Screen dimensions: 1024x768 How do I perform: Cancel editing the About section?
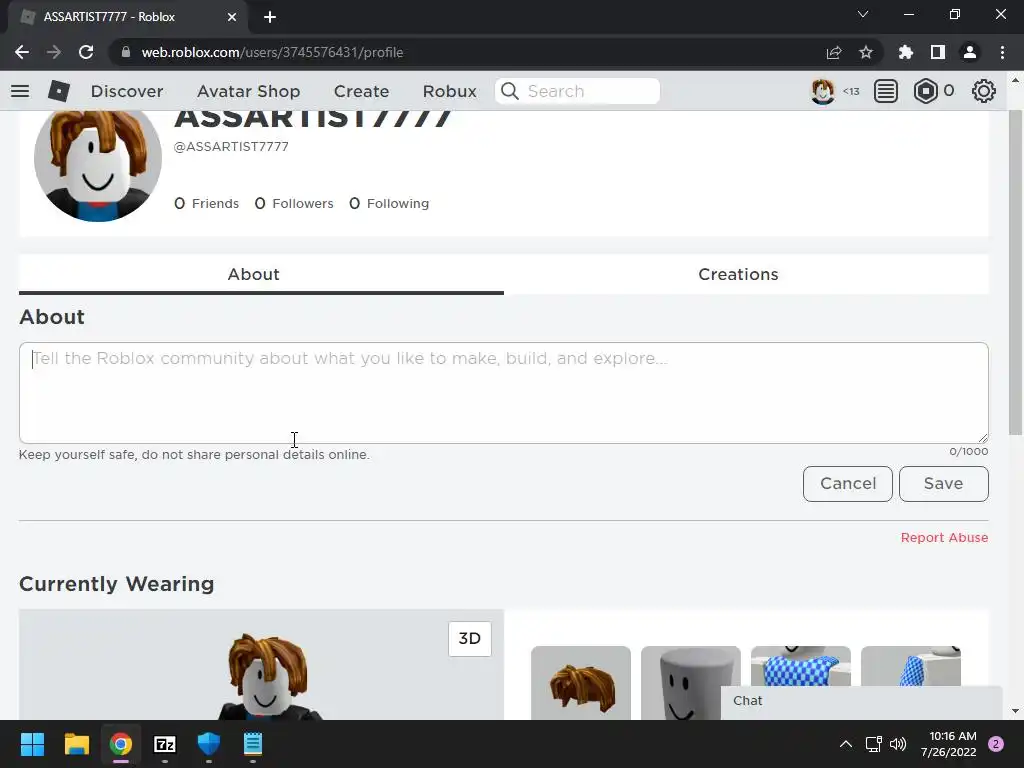(848, 484)
